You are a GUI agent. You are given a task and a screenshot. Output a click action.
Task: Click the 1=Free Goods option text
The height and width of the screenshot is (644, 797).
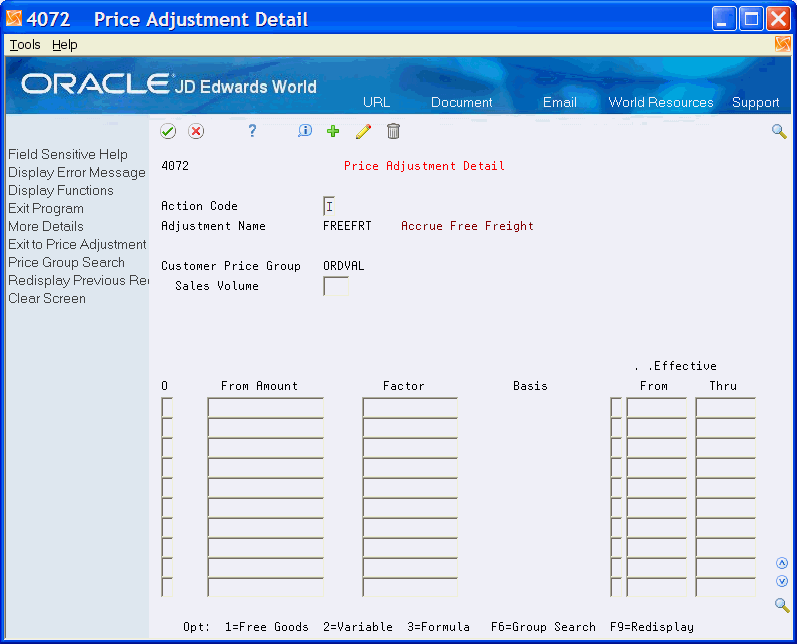pos(266,627)
